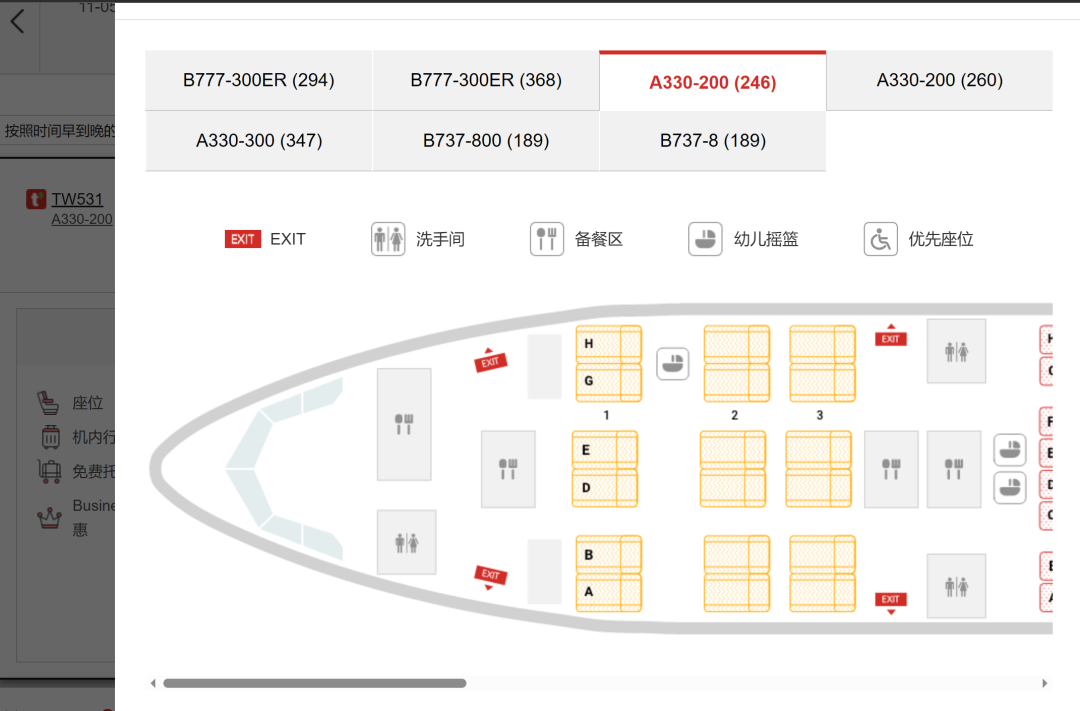Open the A330-200 (260) tab
This screenshot has width=1080, height=711.
939,80
